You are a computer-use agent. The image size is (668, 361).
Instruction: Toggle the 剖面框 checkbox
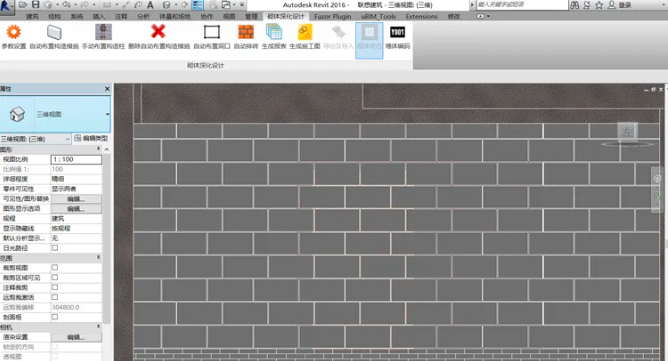(55, 317)
